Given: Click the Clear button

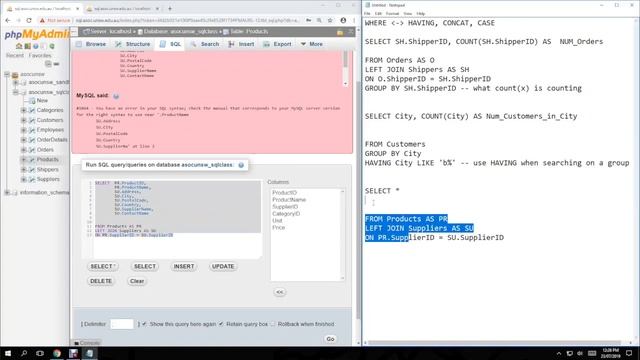Looking at the screenshot, I should point(137,281).
